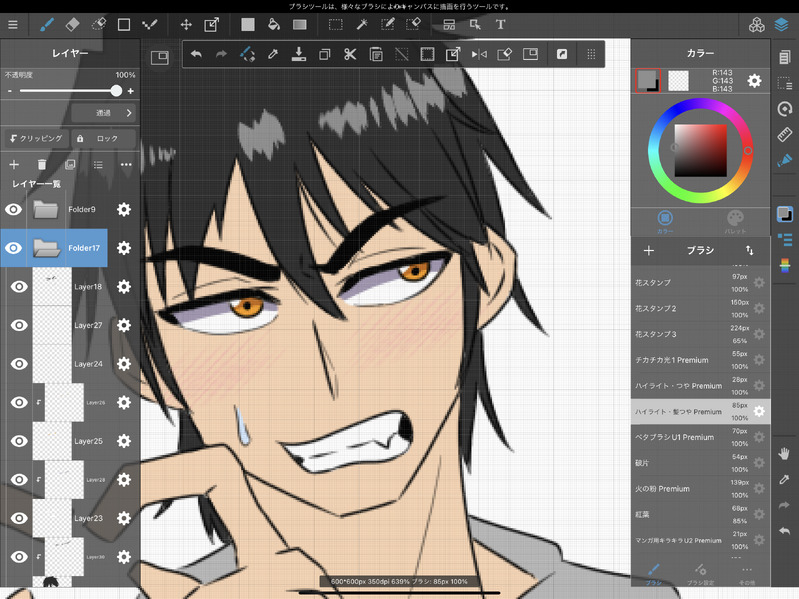The height and width of the screenshot is (599, 799).
Task: Hide Folder9 with its eye icon
Action: click(14, 209)
